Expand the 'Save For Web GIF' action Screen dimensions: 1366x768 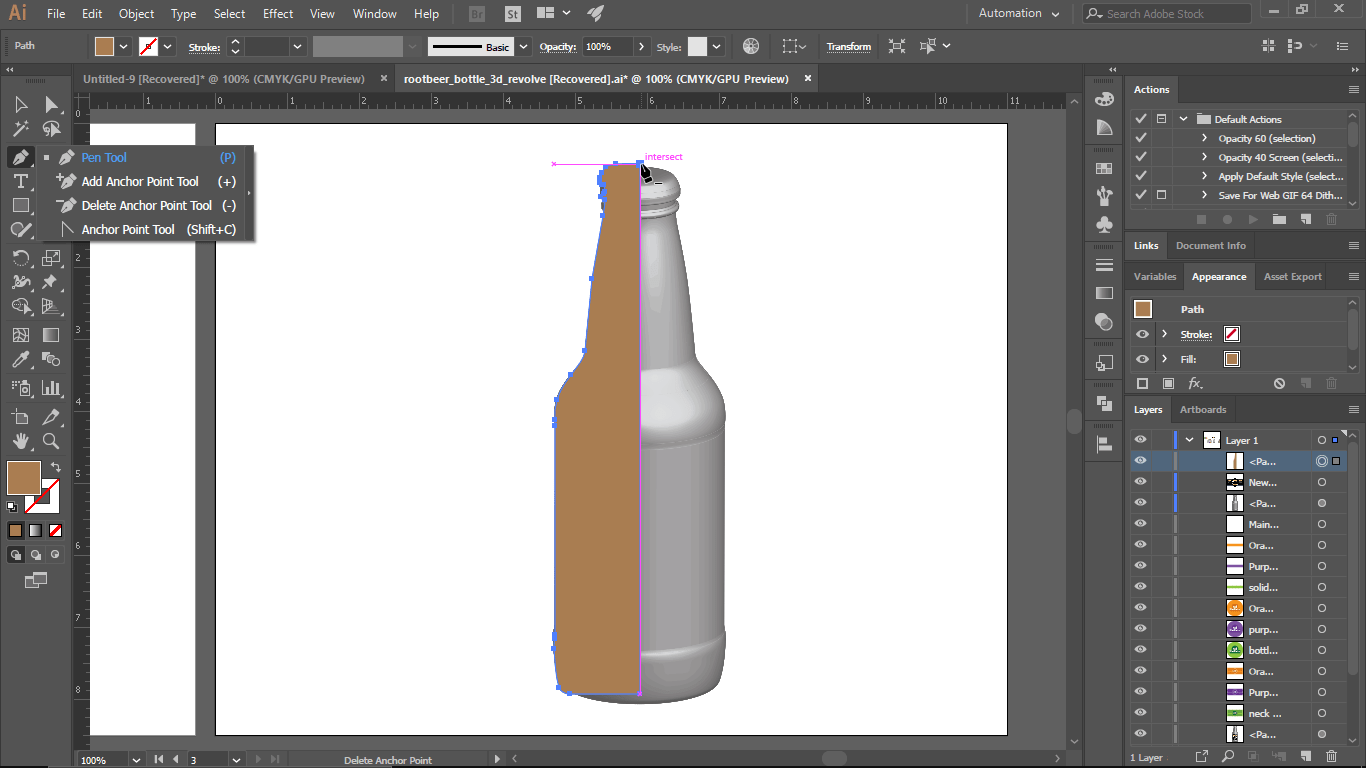(x=1204, y=195)
